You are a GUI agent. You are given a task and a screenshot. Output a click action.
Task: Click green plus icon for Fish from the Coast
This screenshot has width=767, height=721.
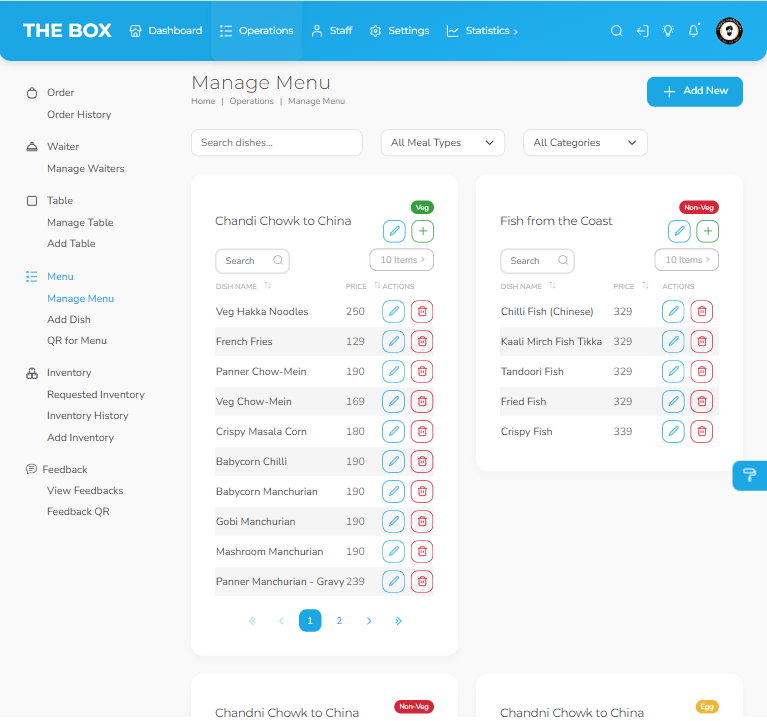click(x=708, y=231)
